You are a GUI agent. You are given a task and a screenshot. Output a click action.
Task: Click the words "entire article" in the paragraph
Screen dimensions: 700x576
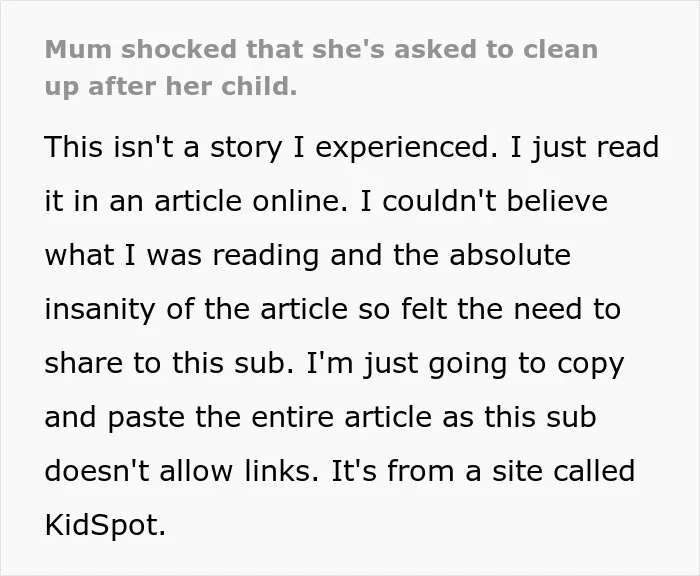click(x=342, y=417)
